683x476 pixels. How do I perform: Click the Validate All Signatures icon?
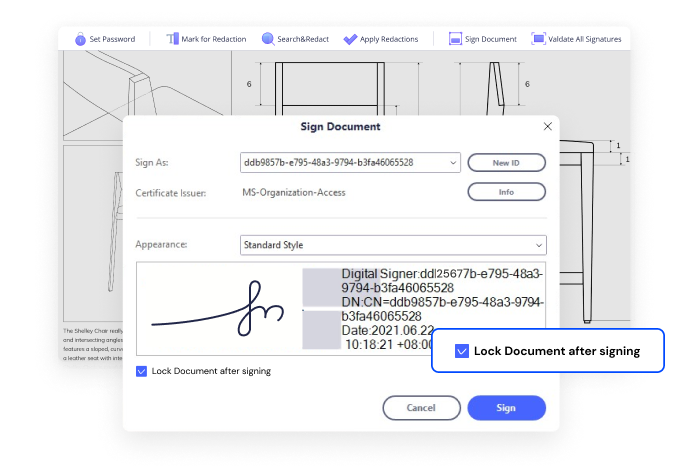tap(538, 39)
